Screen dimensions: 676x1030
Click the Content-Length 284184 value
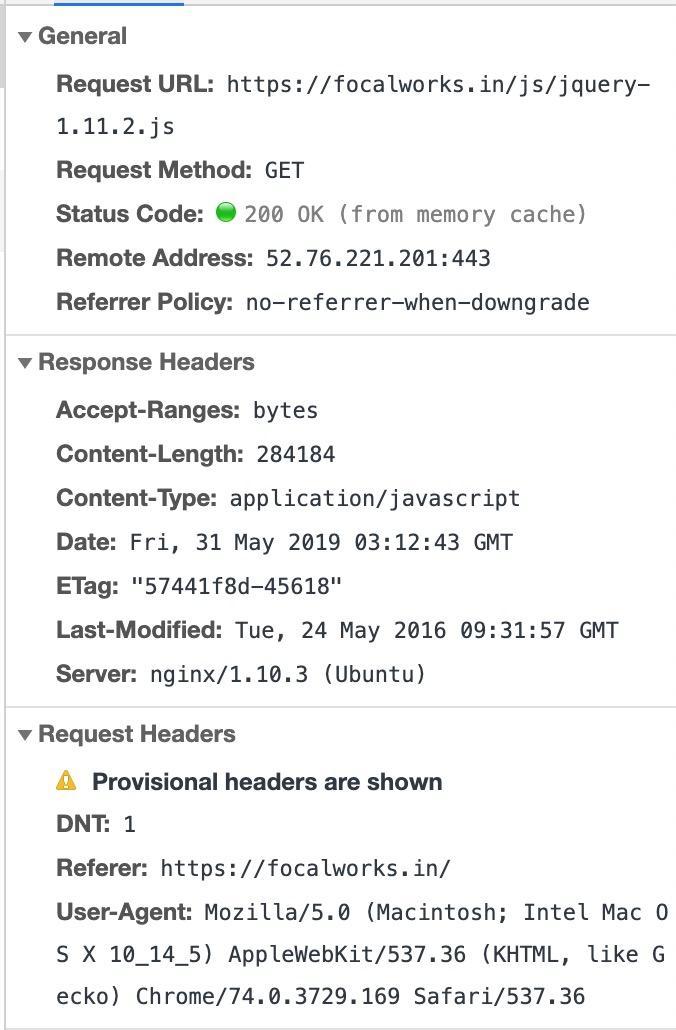[x=295, y=455]
